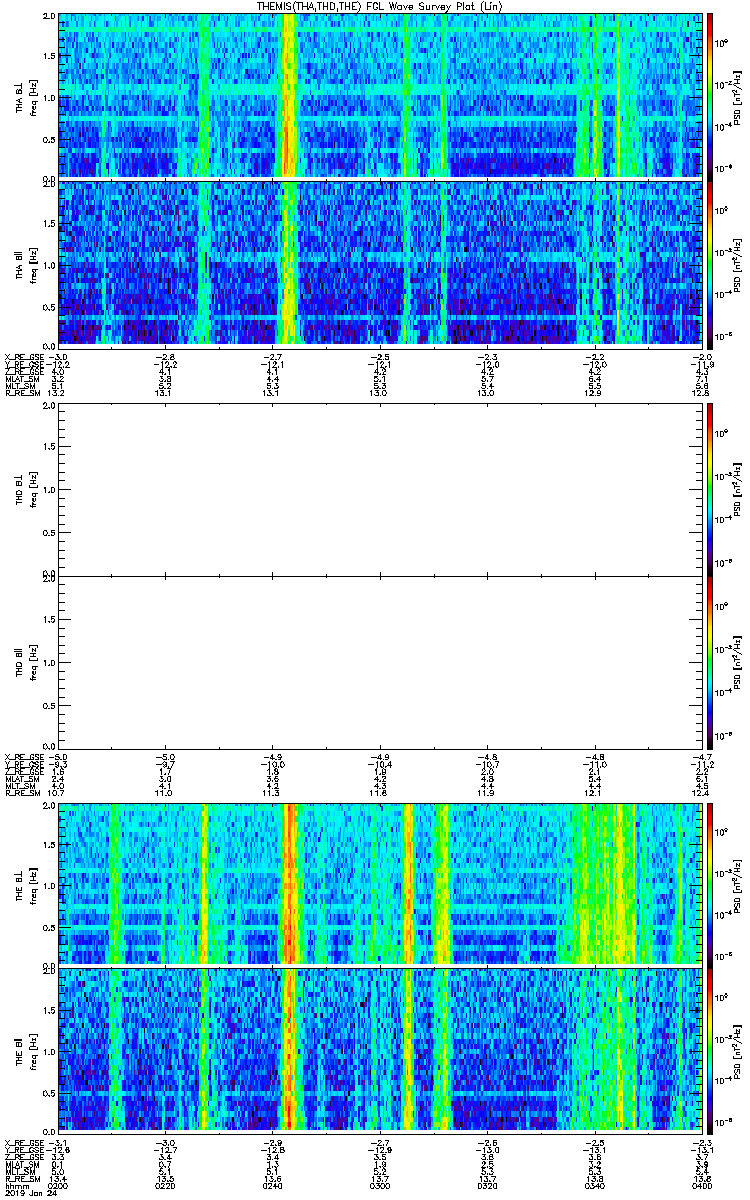Click the color bar beside THE B-perpendicular panel
Screen dimensions: 750x1200
point(711,884)
